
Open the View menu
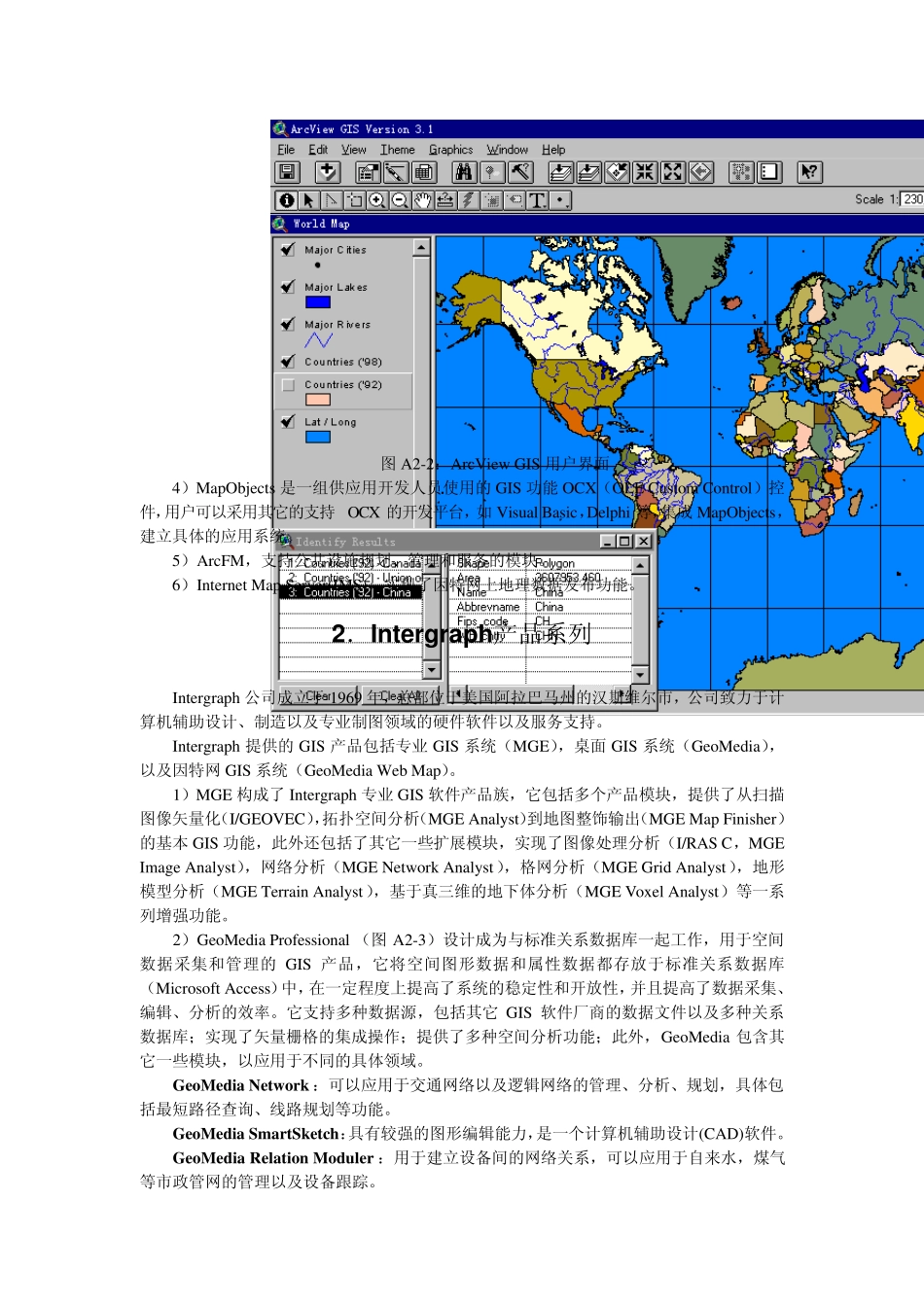click(353, 150)
